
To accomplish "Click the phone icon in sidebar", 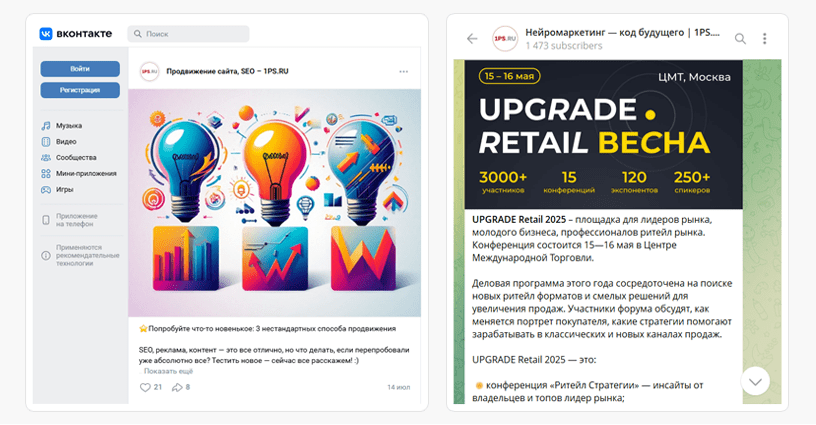I will tap(46, 220).
